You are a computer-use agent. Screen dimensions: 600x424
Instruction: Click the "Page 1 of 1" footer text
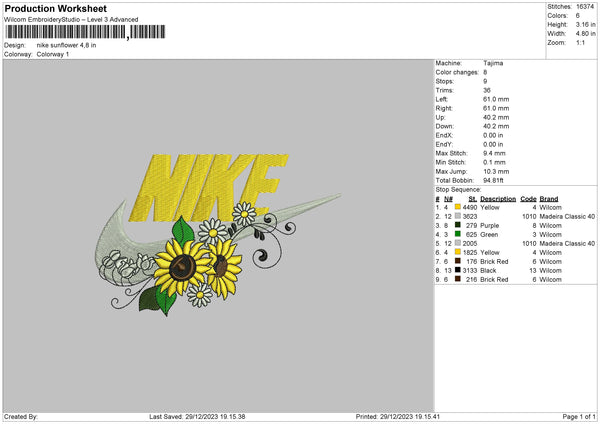579,416
